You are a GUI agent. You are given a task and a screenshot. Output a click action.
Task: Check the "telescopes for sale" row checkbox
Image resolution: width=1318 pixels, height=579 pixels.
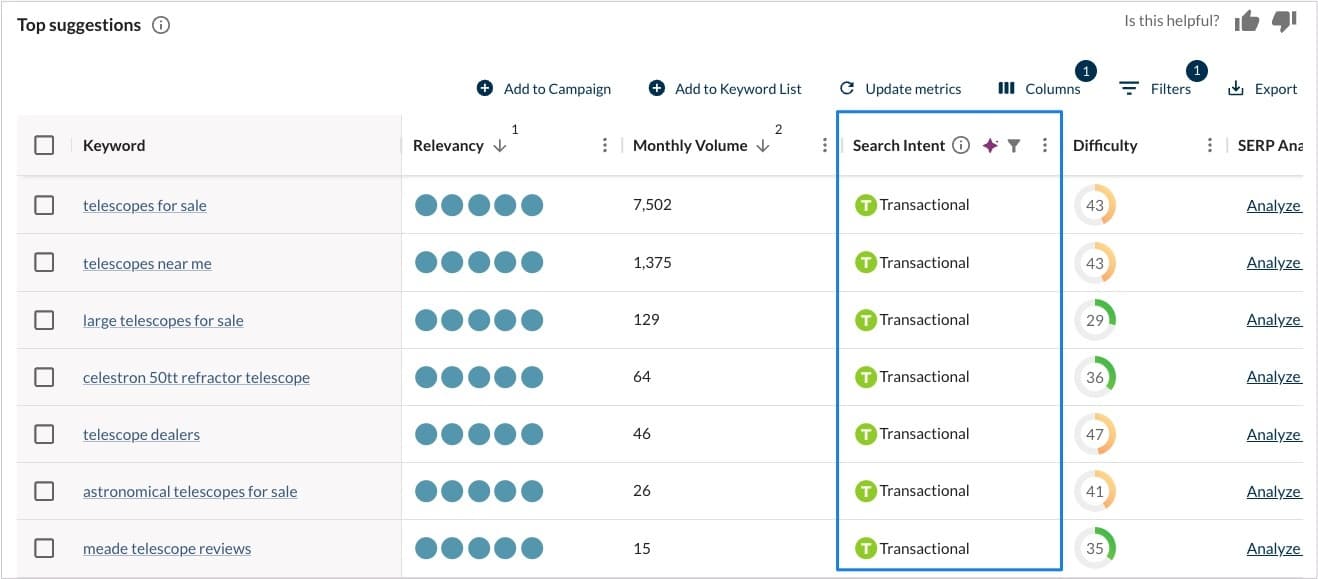click(44, 205)
